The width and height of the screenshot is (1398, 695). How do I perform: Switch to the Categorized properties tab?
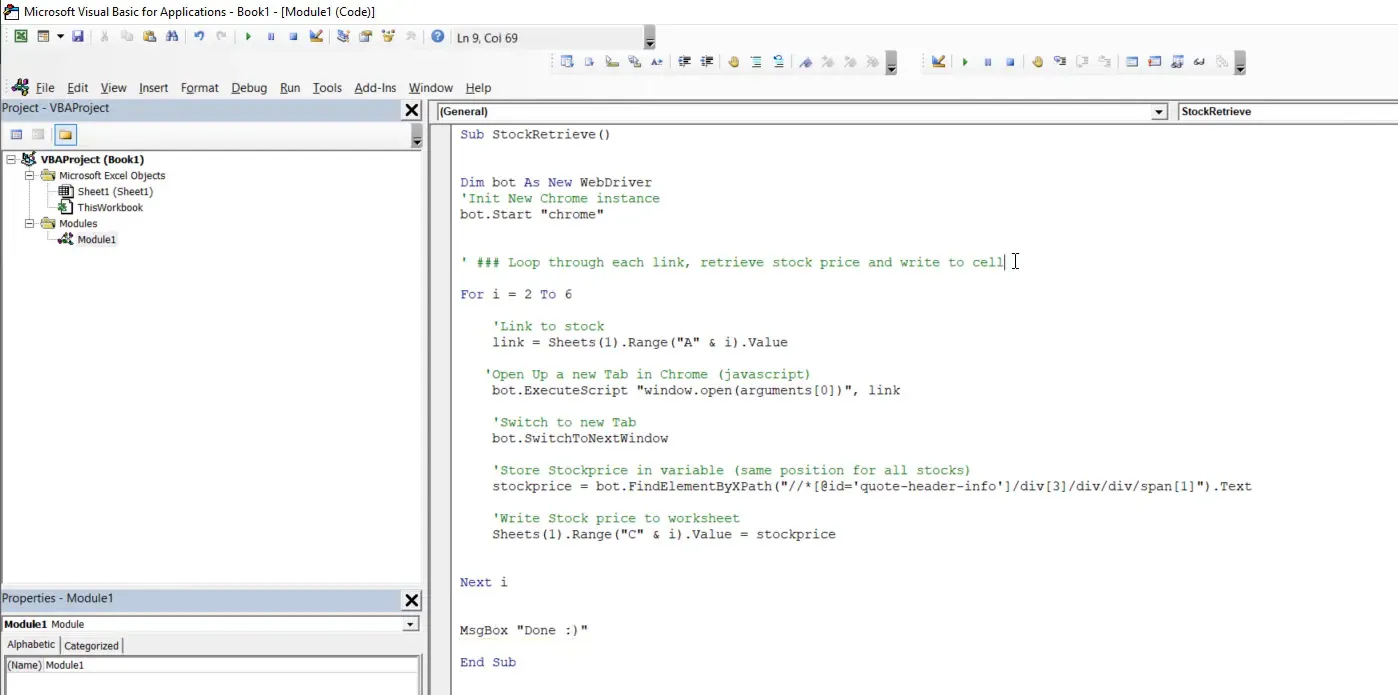pos(91,646)
